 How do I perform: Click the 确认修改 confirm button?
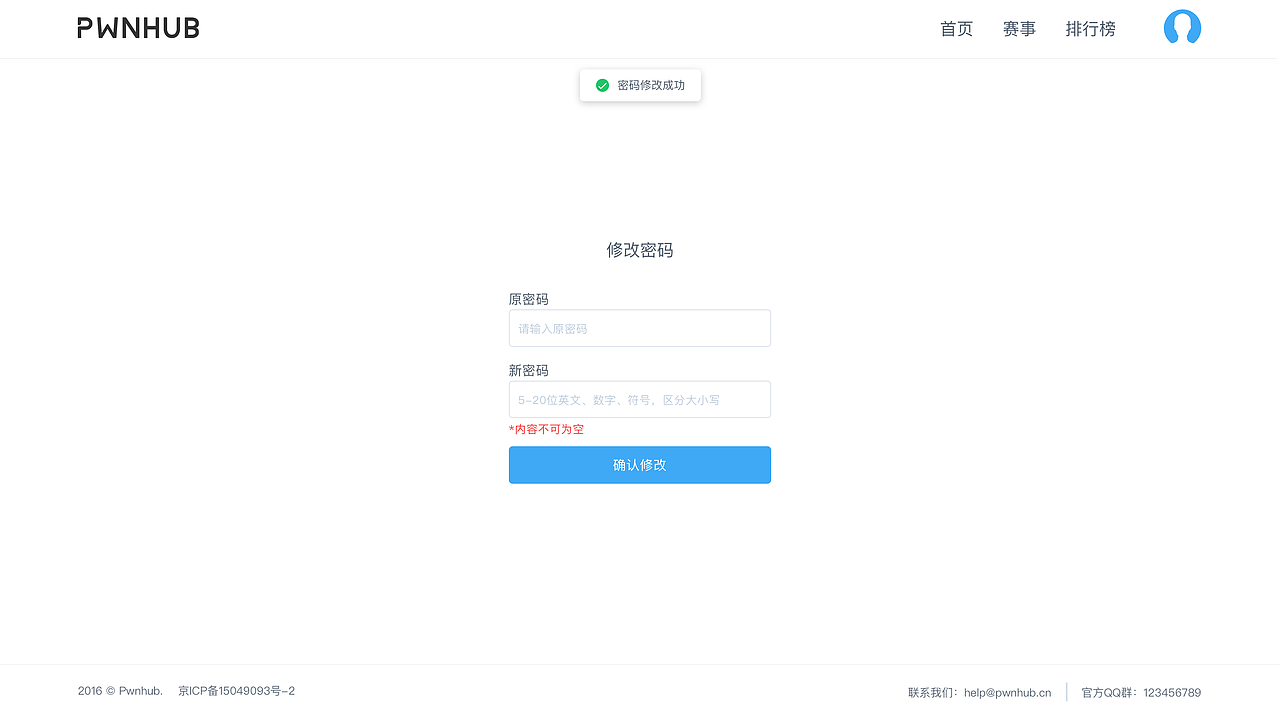tap(639, 464)
